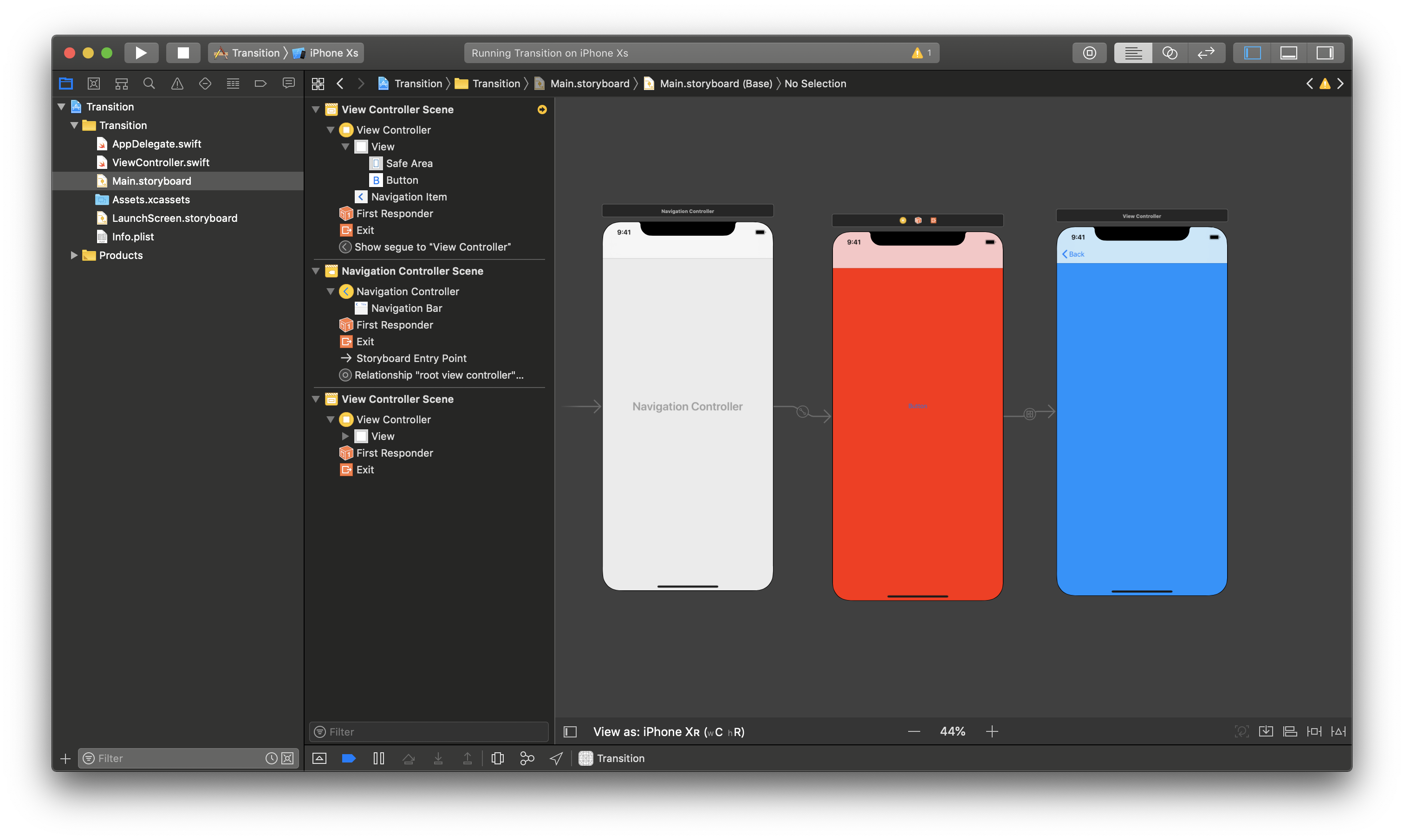Open the Version editor arrows icon
The width and height of the screenshot is (1404, 840).
pos(1206,52)
